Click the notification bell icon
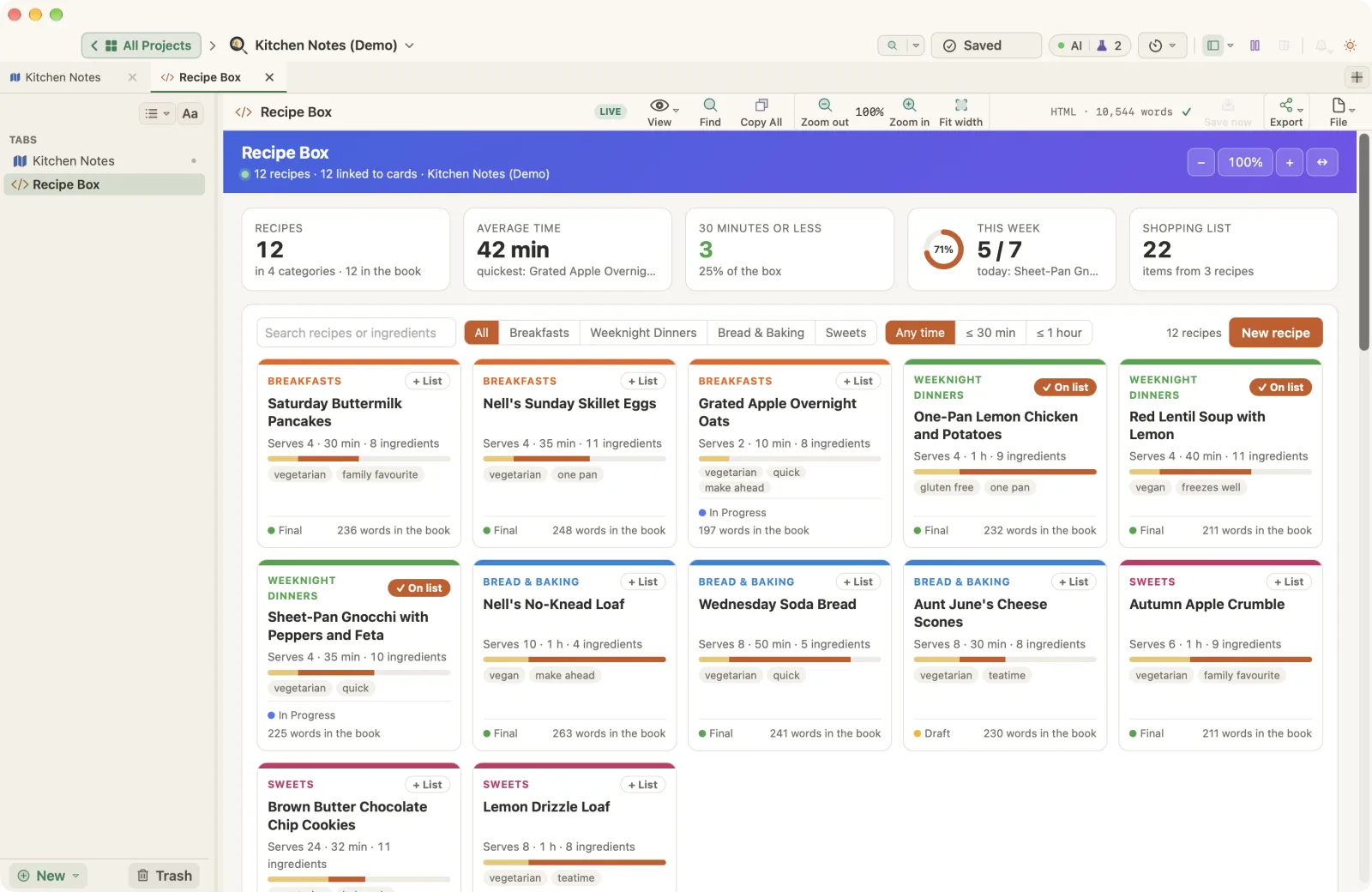Image resolution: width=1372 pixels, height=892 pixels. (1321, 45)
